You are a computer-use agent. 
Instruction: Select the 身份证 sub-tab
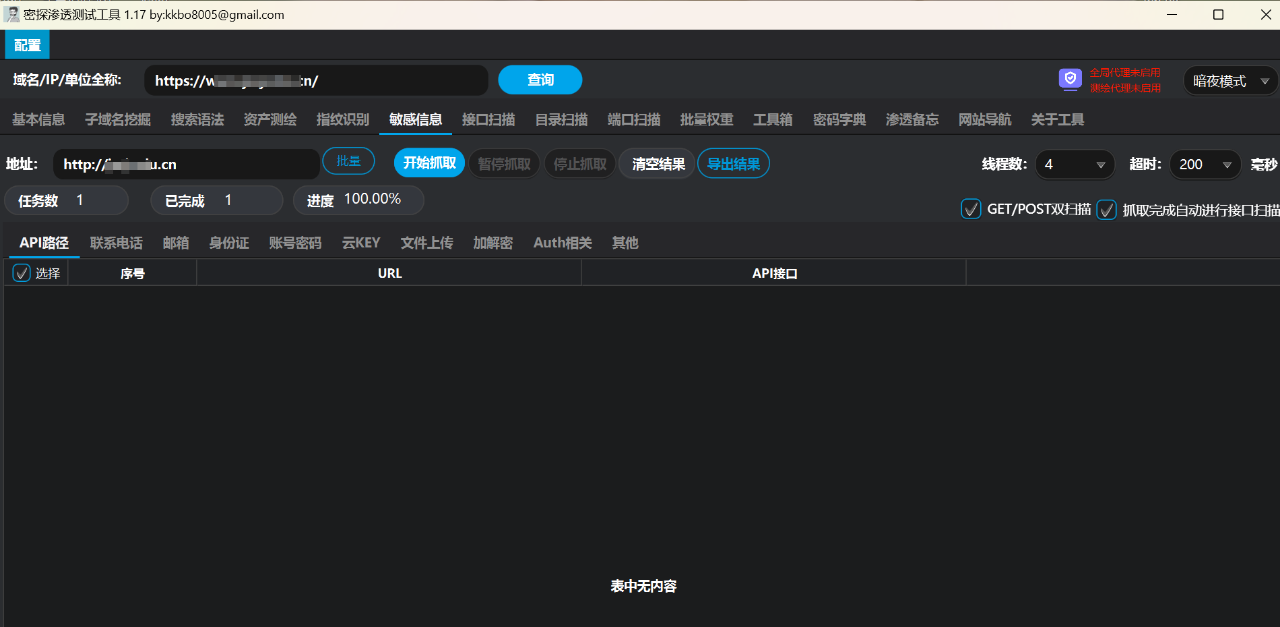[x=229, y=243]
